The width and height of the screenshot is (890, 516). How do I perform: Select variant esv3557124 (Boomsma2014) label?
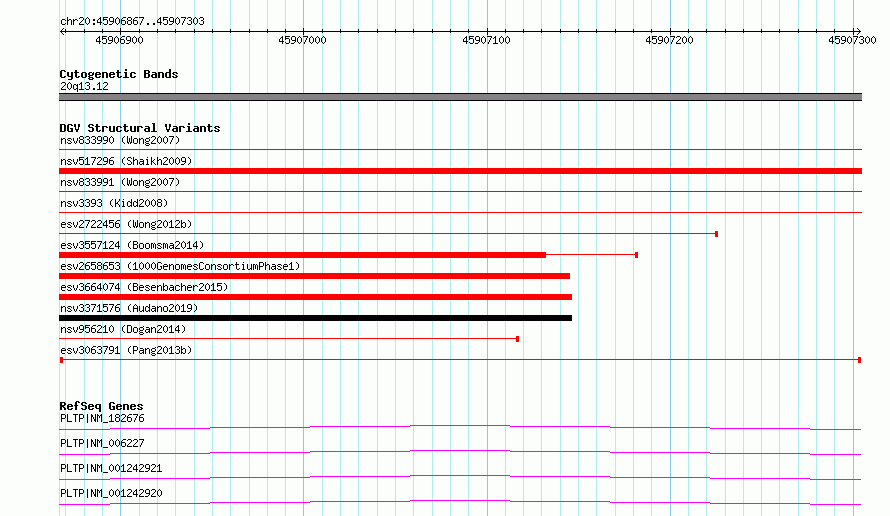point(132,245)
